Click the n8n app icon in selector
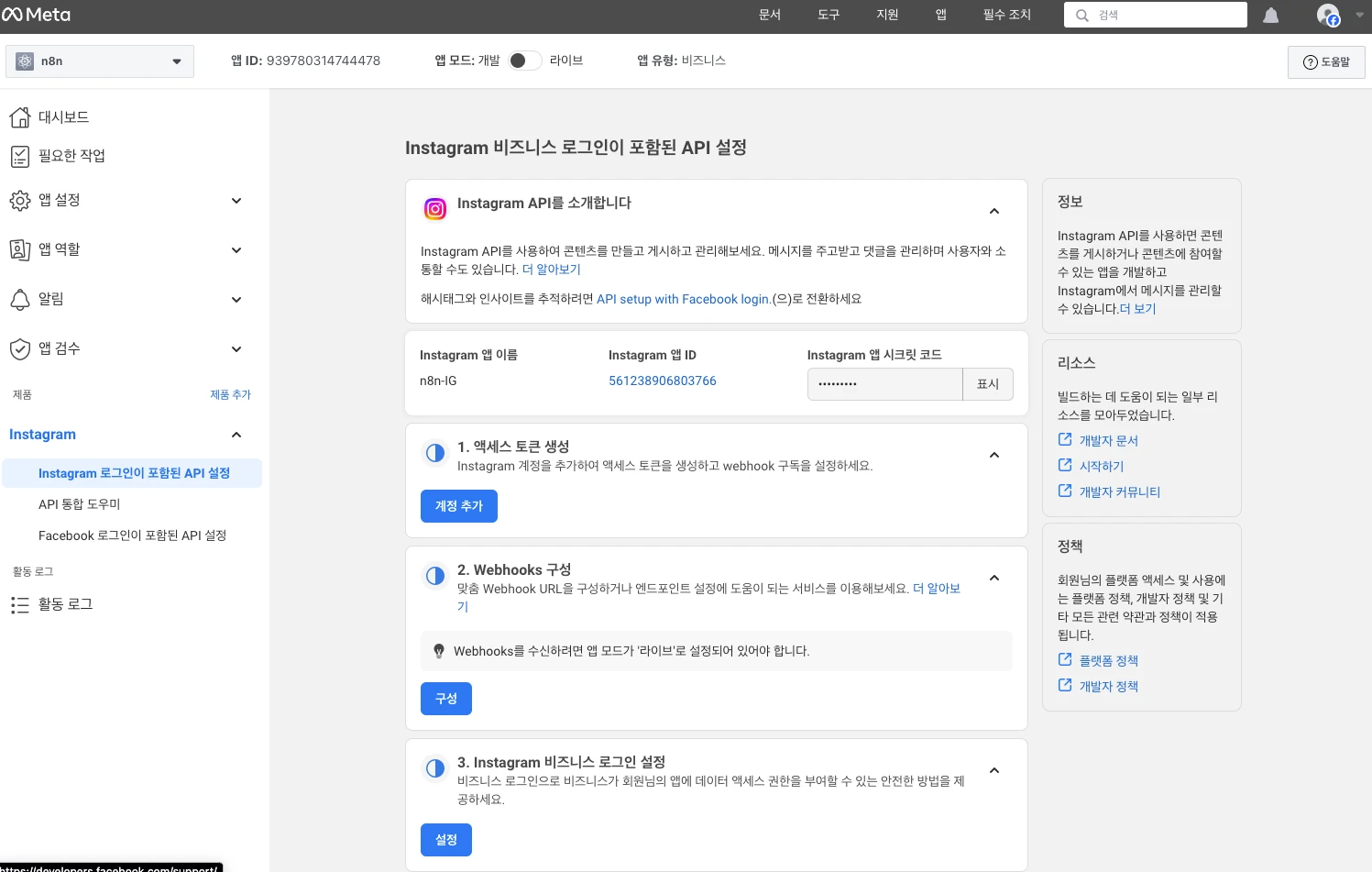The height and width of the screenshot is (872, 1372). pos(25,61)
